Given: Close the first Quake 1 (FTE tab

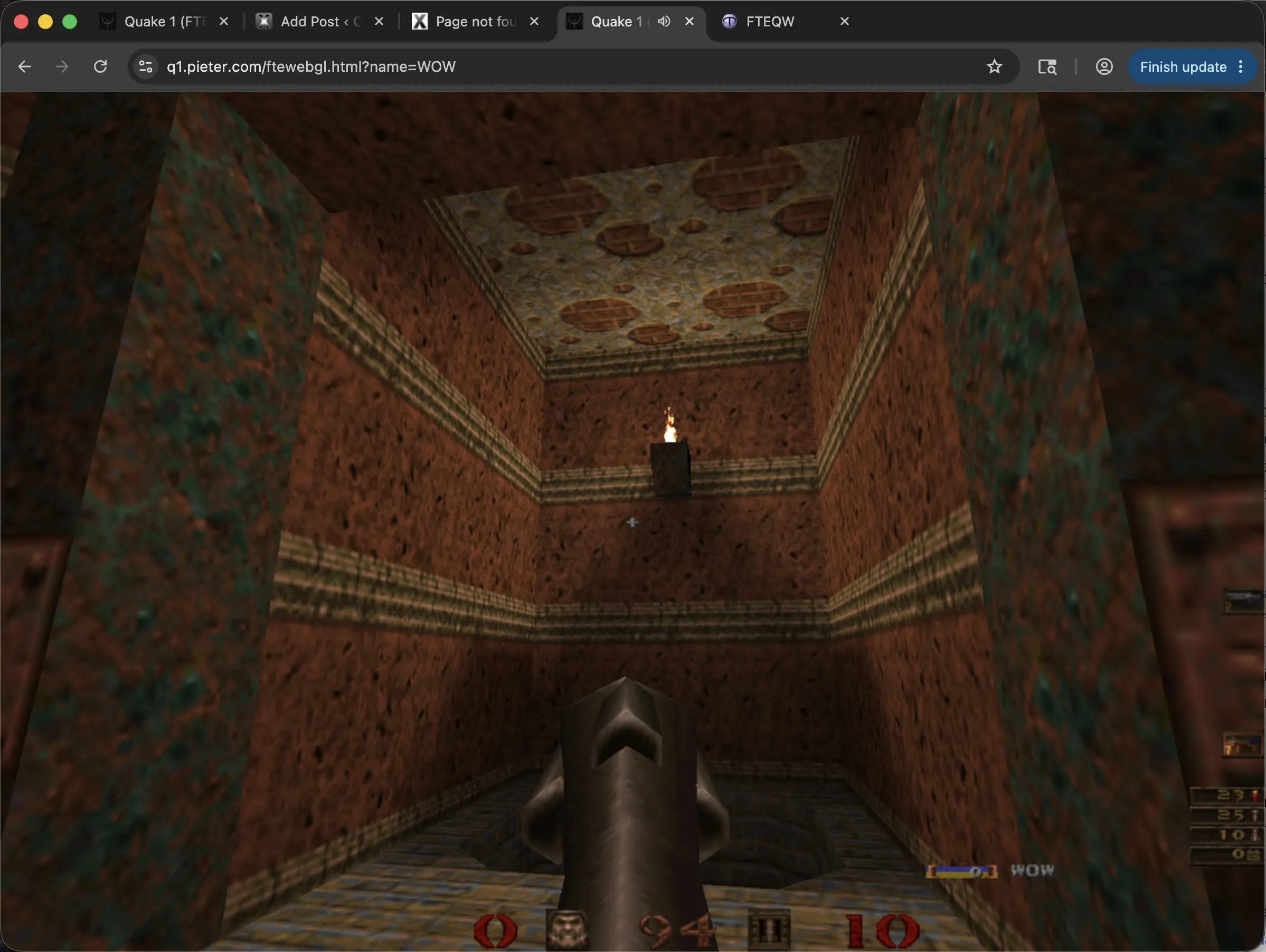Looking at the screenshot, I should [224, 21].
